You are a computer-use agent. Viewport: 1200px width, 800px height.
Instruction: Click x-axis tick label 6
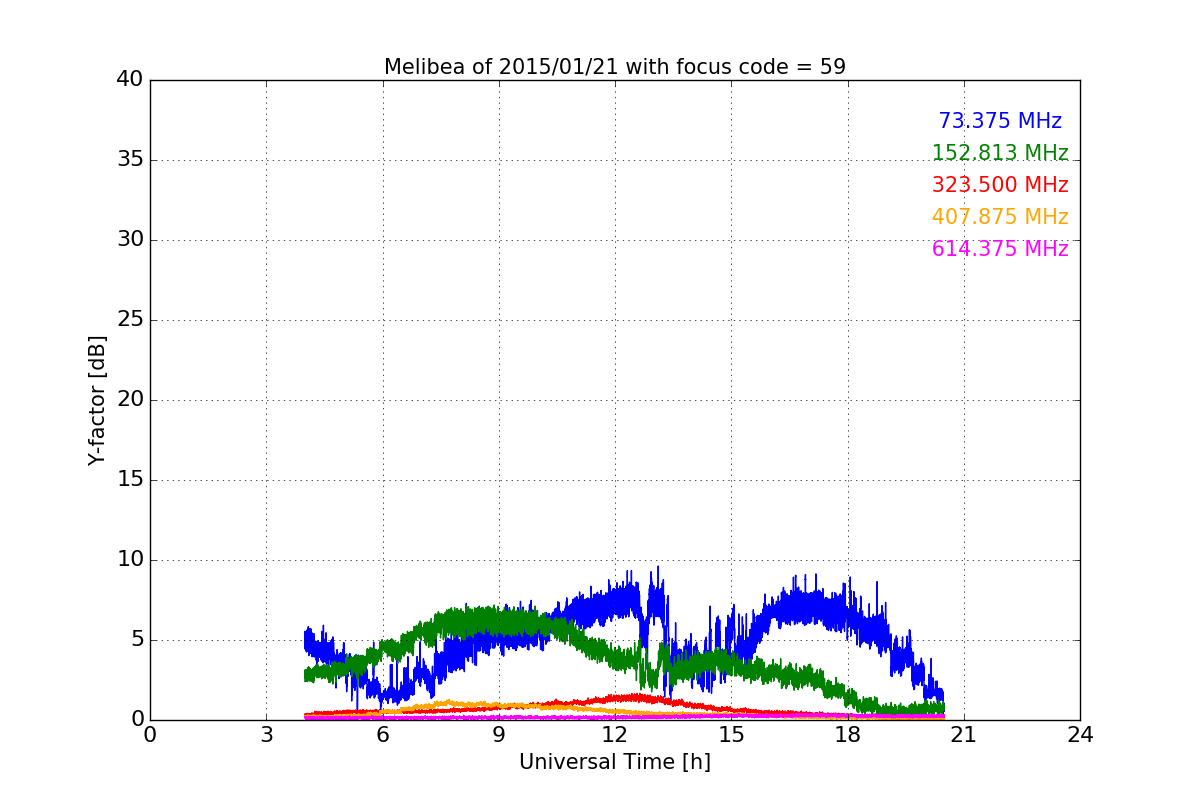(x=382, y=734)
